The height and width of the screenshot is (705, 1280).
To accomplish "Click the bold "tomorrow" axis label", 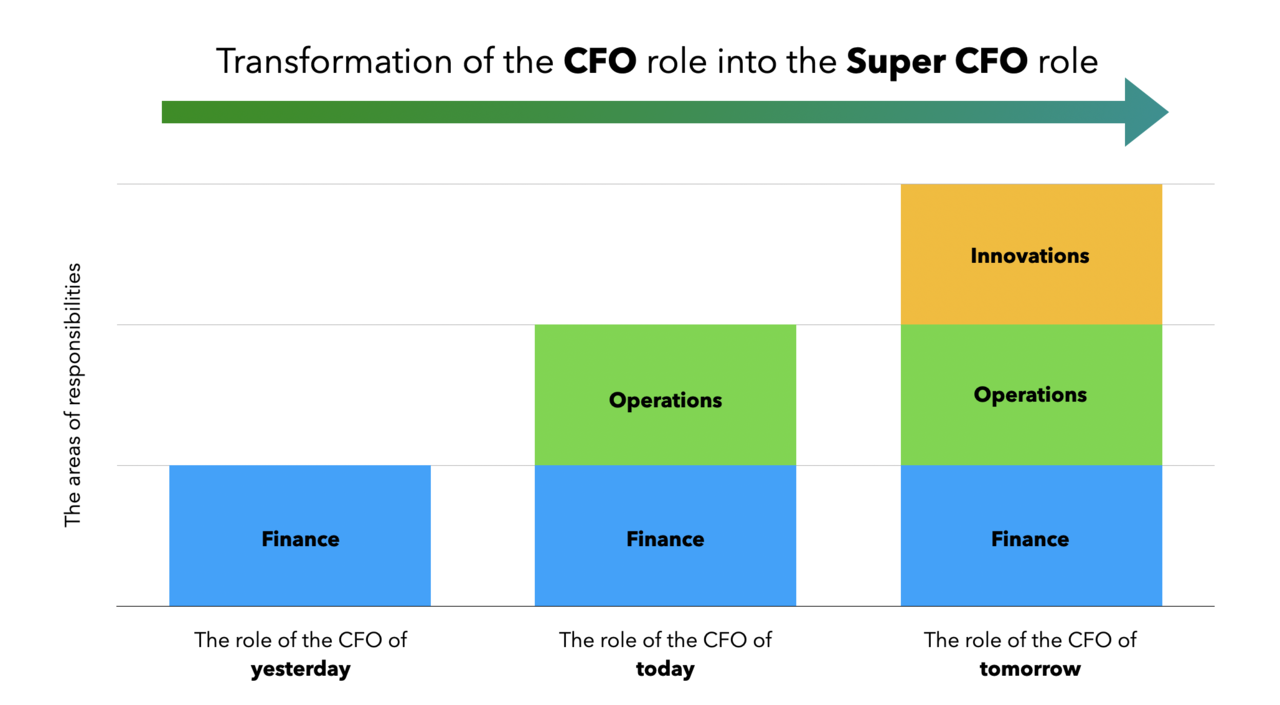I will coord(1030,669).
